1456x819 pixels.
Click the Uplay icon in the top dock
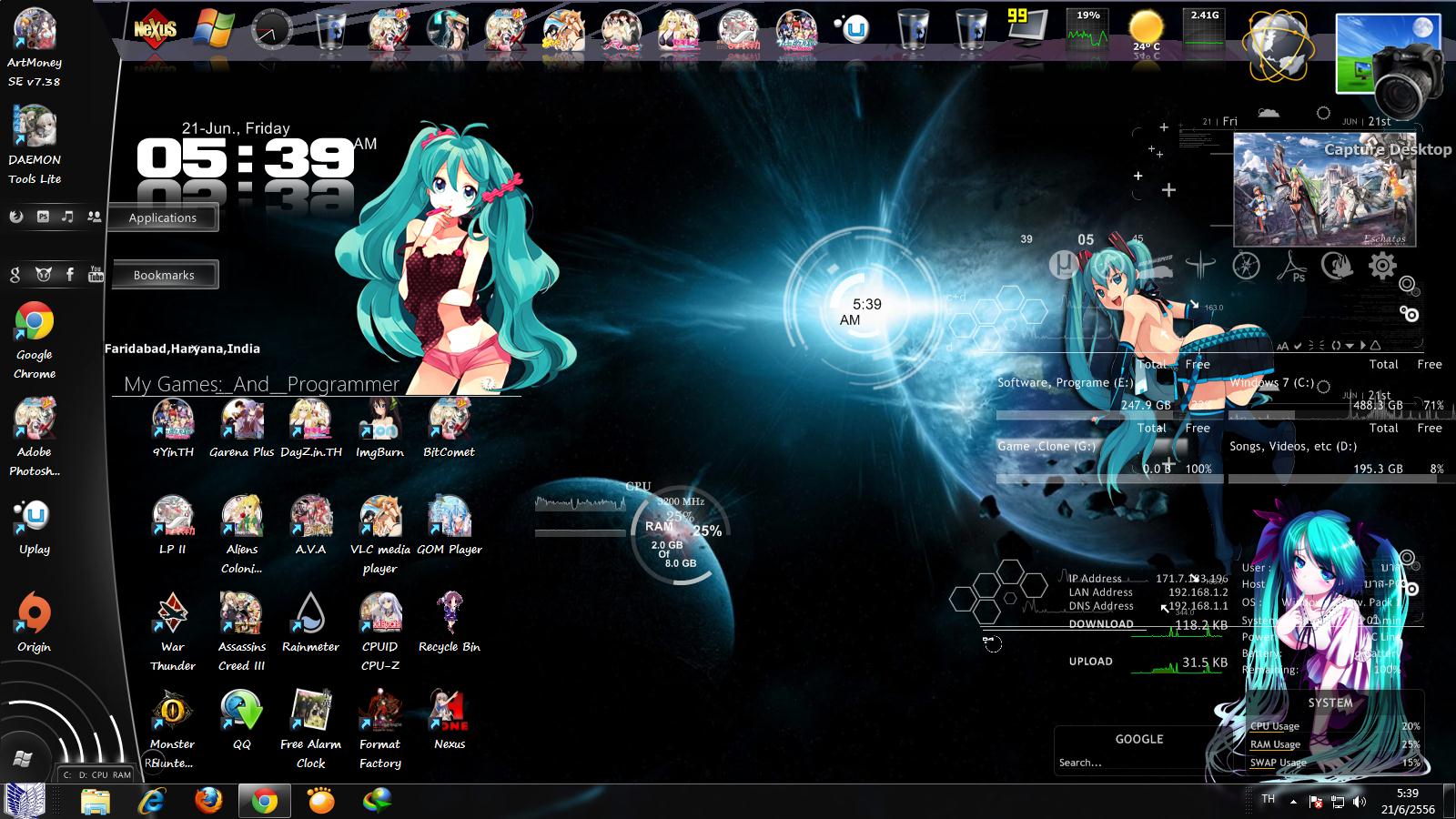coord(854,29)
